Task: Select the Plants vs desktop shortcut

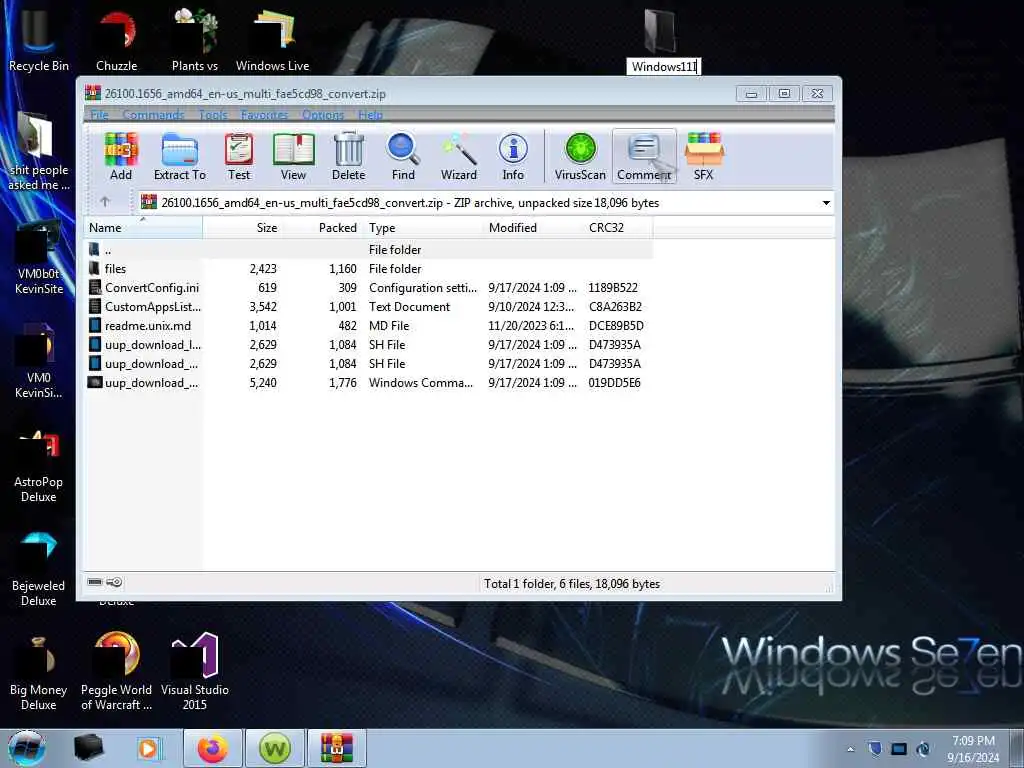Action: (x=195, y=39)
